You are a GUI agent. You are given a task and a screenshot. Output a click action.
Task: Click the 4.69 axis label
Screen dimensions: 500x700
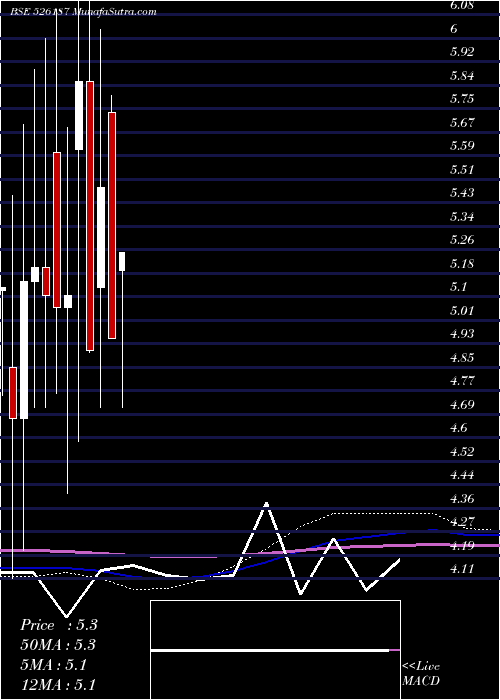462,404
